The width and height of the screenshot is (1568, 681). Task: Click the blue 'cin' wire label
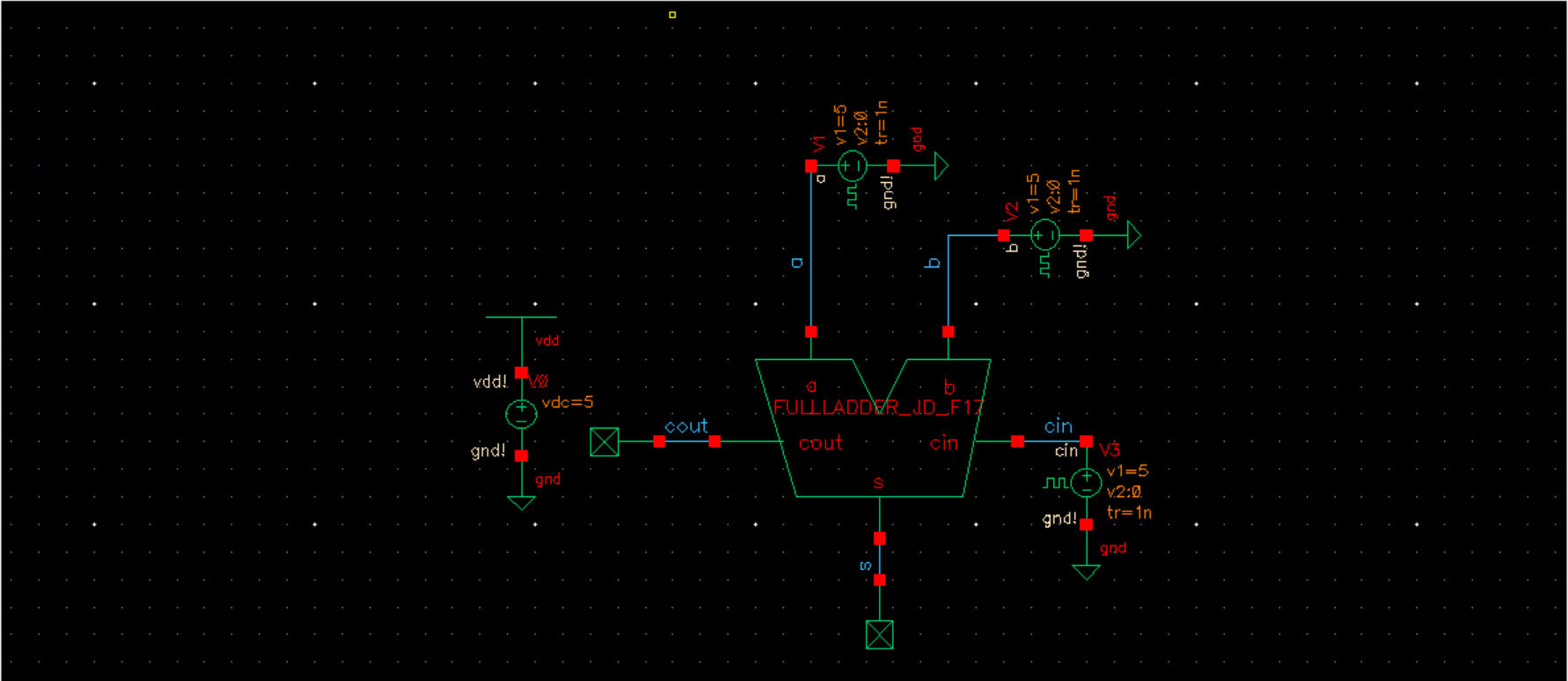[1059, 426]
